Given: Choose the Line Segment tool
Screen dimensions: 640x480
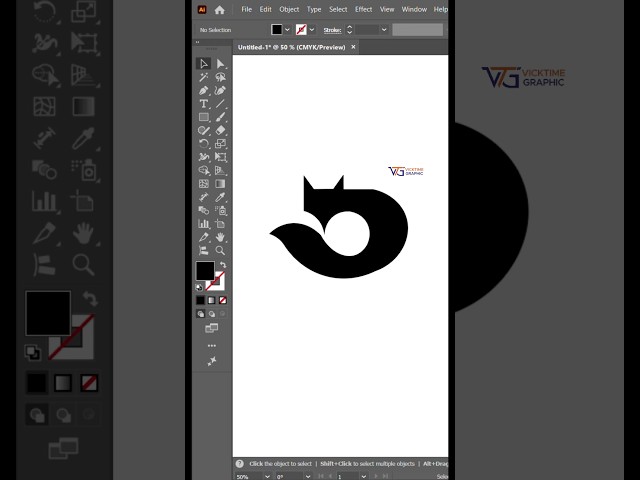Looking at the screenshot, I should (220, 104).
